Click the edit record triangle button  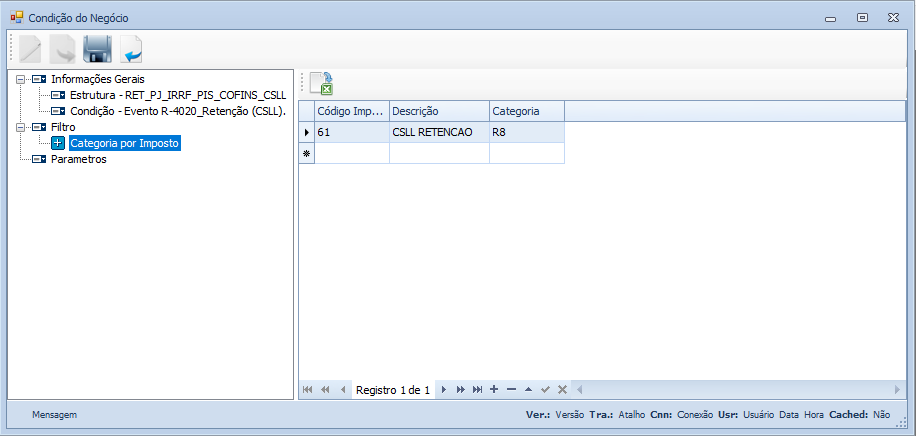click(x=528, y=390)
